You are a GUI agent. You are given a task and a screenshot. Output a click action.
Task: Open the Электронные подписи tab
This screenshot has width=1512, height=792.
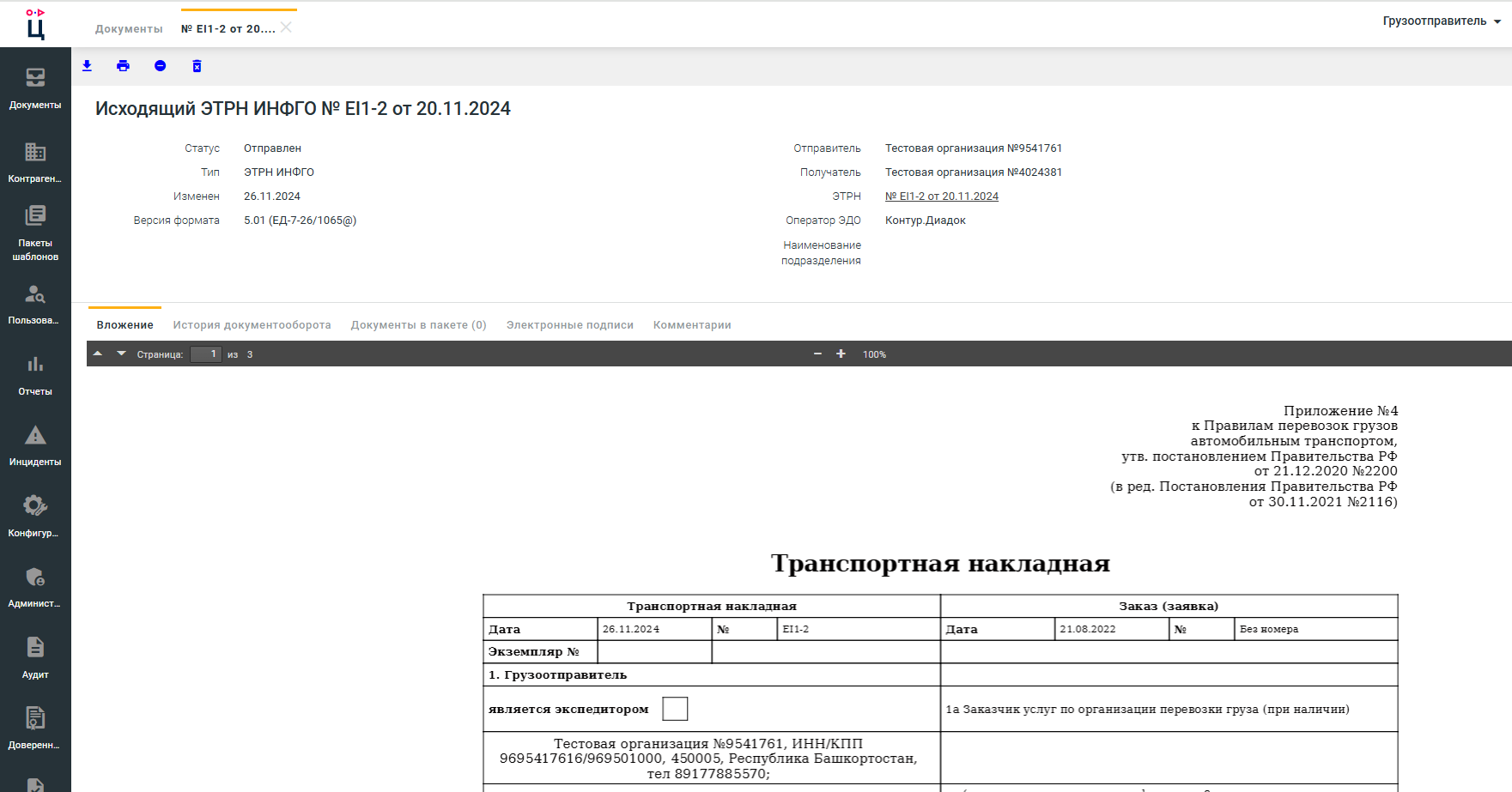pyautogui.click(x=569, y=324)
